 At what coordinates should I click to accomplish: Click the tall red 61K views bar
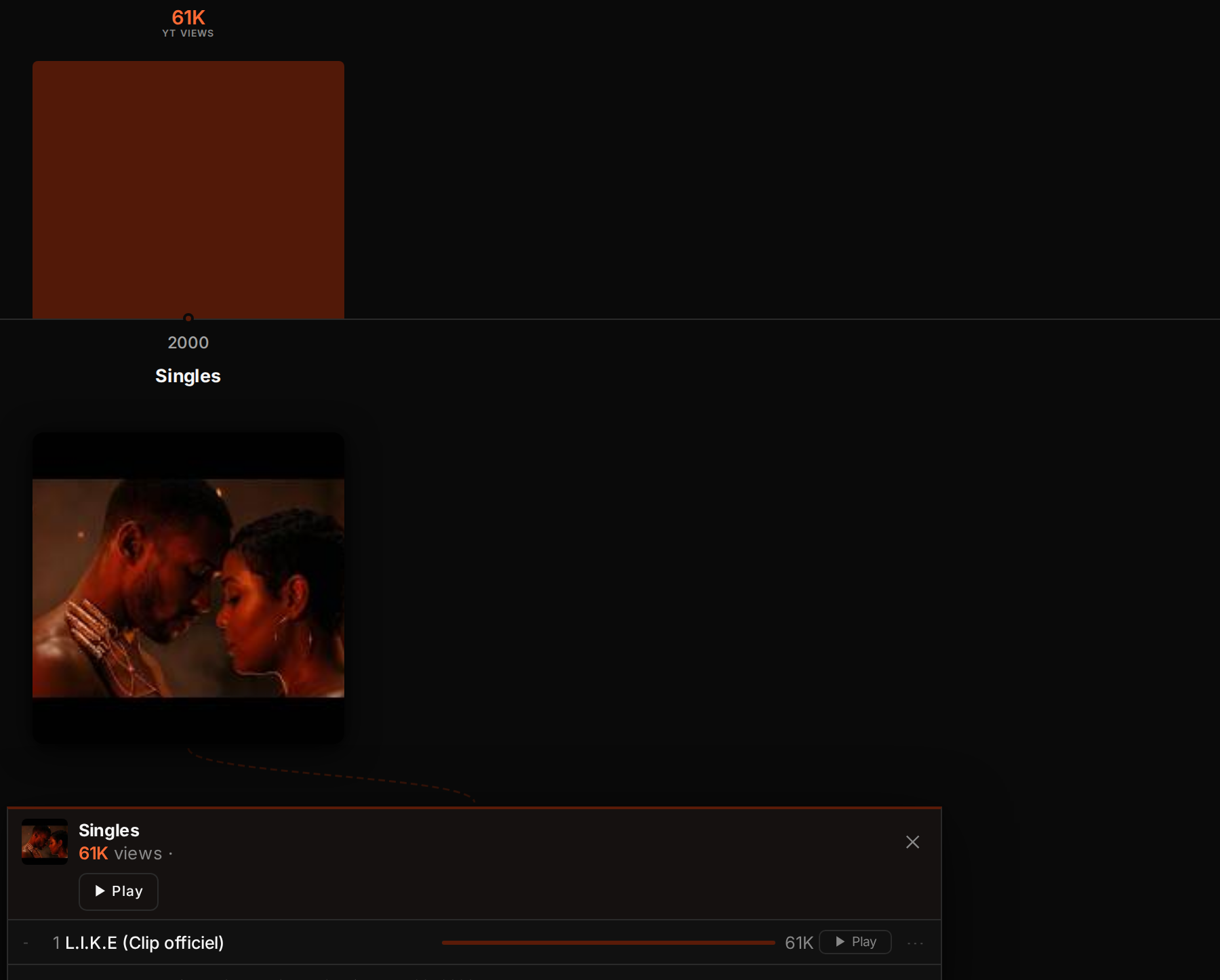point(188,190)
